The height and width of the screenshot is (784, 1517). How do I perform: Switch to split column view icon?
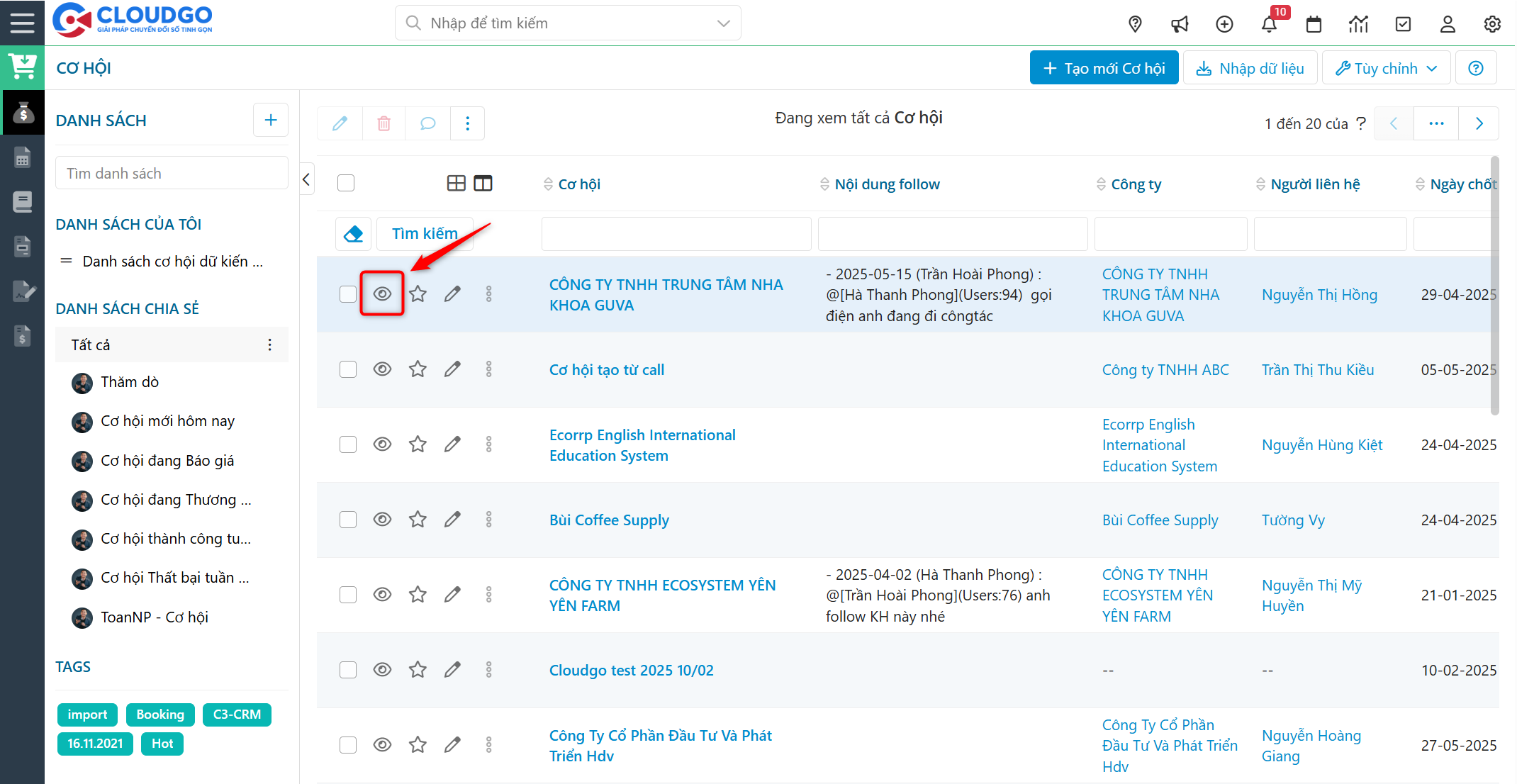(x=483, y=184)
